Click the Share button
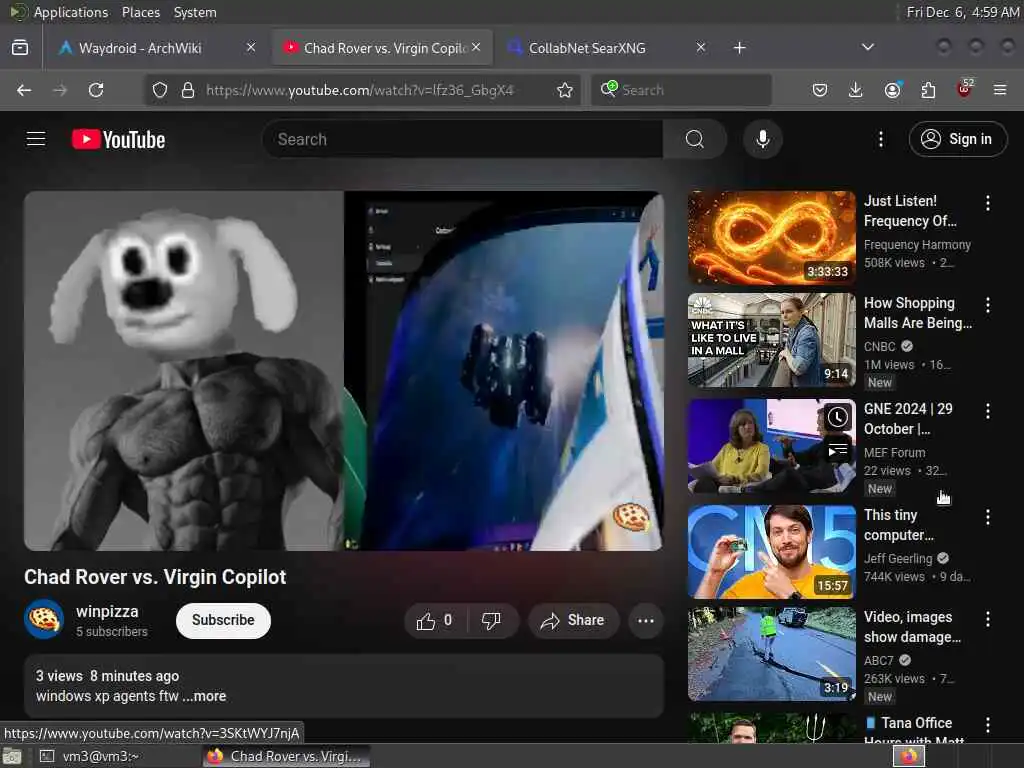Screen dimensions: 1024x768 coord(573,620)
